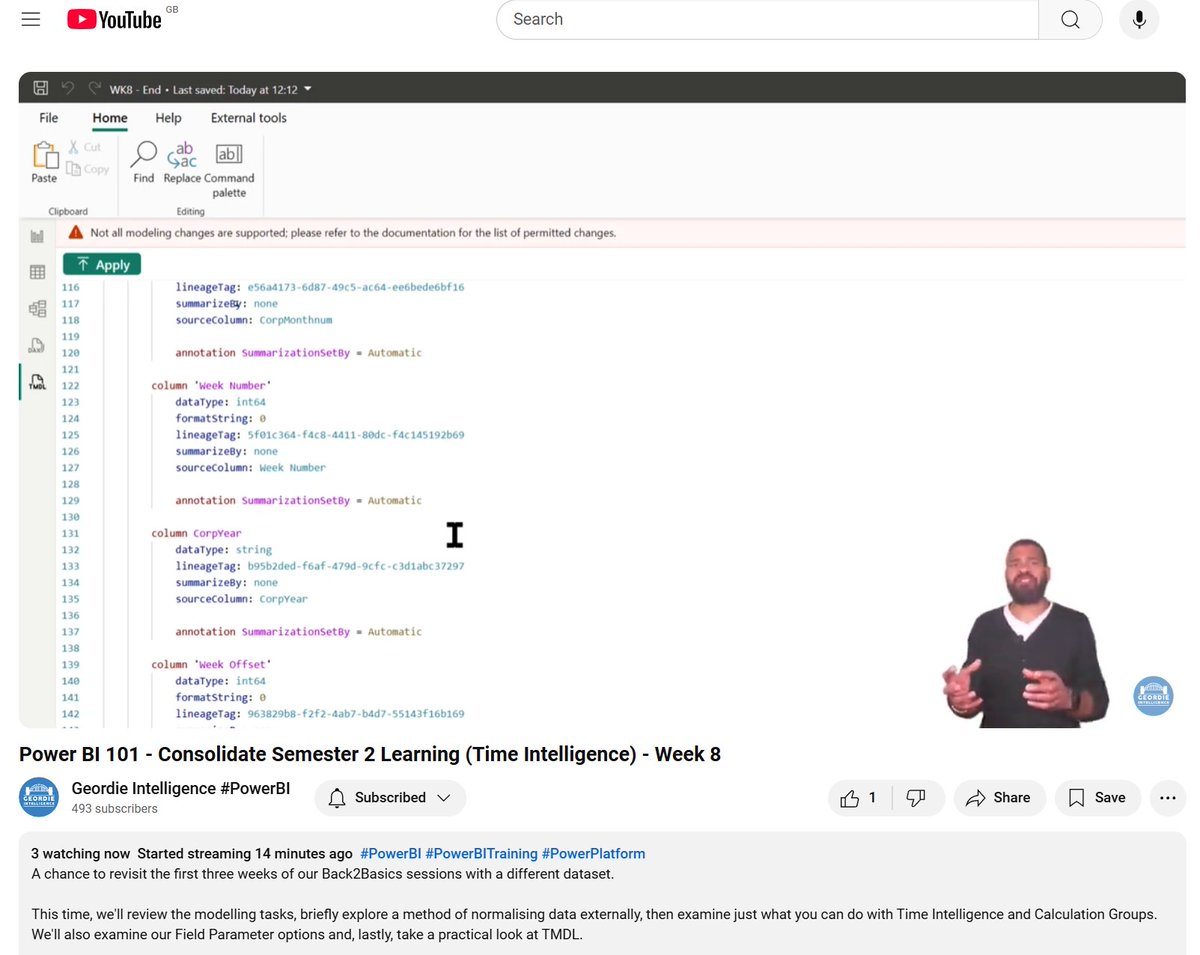Open the Replace tool
Screen dimensions: 1200x955
[x=183, y=163]
